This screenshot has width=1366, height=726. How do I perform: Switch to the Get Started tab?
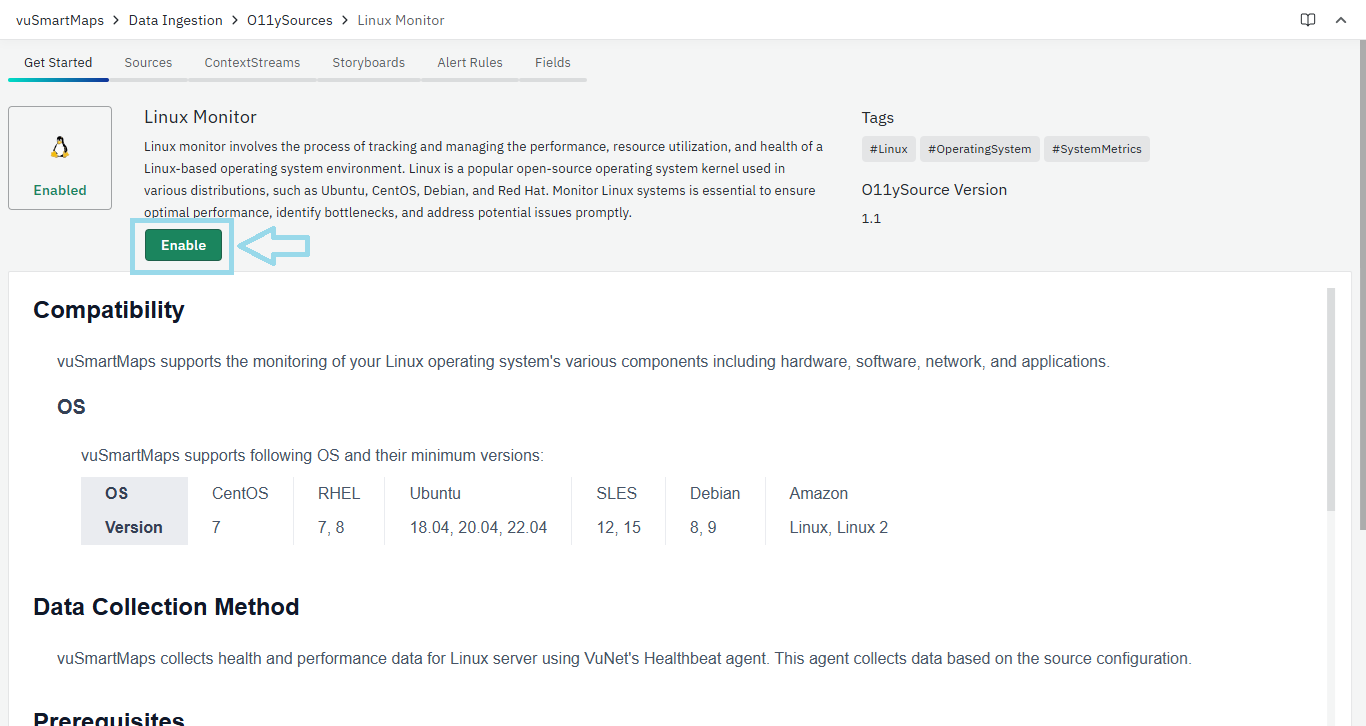58,62
